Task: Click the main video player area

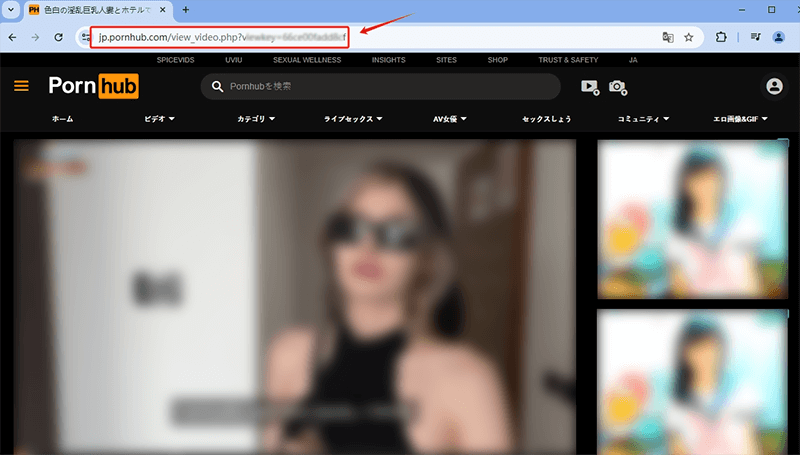Action: 294,297
